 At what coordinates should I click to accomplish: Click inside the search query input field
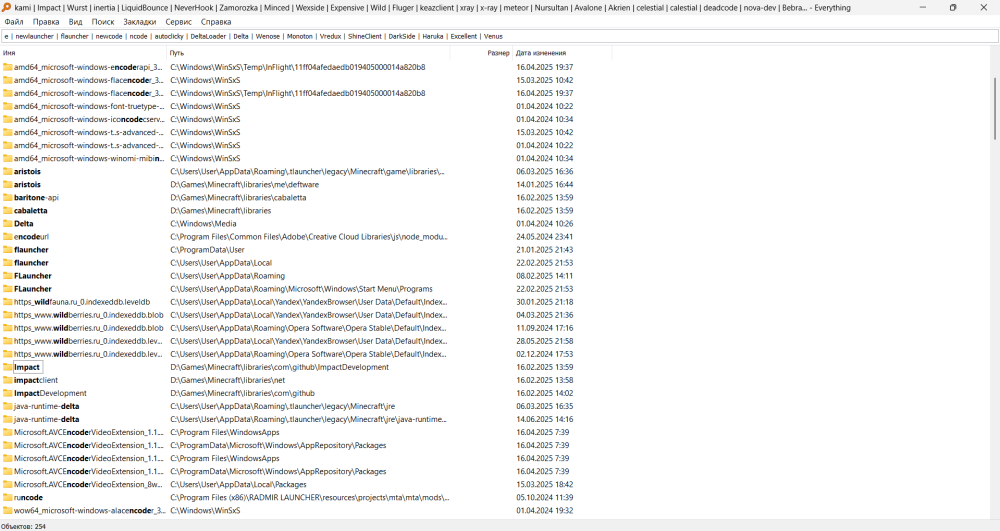pos(499,36)
